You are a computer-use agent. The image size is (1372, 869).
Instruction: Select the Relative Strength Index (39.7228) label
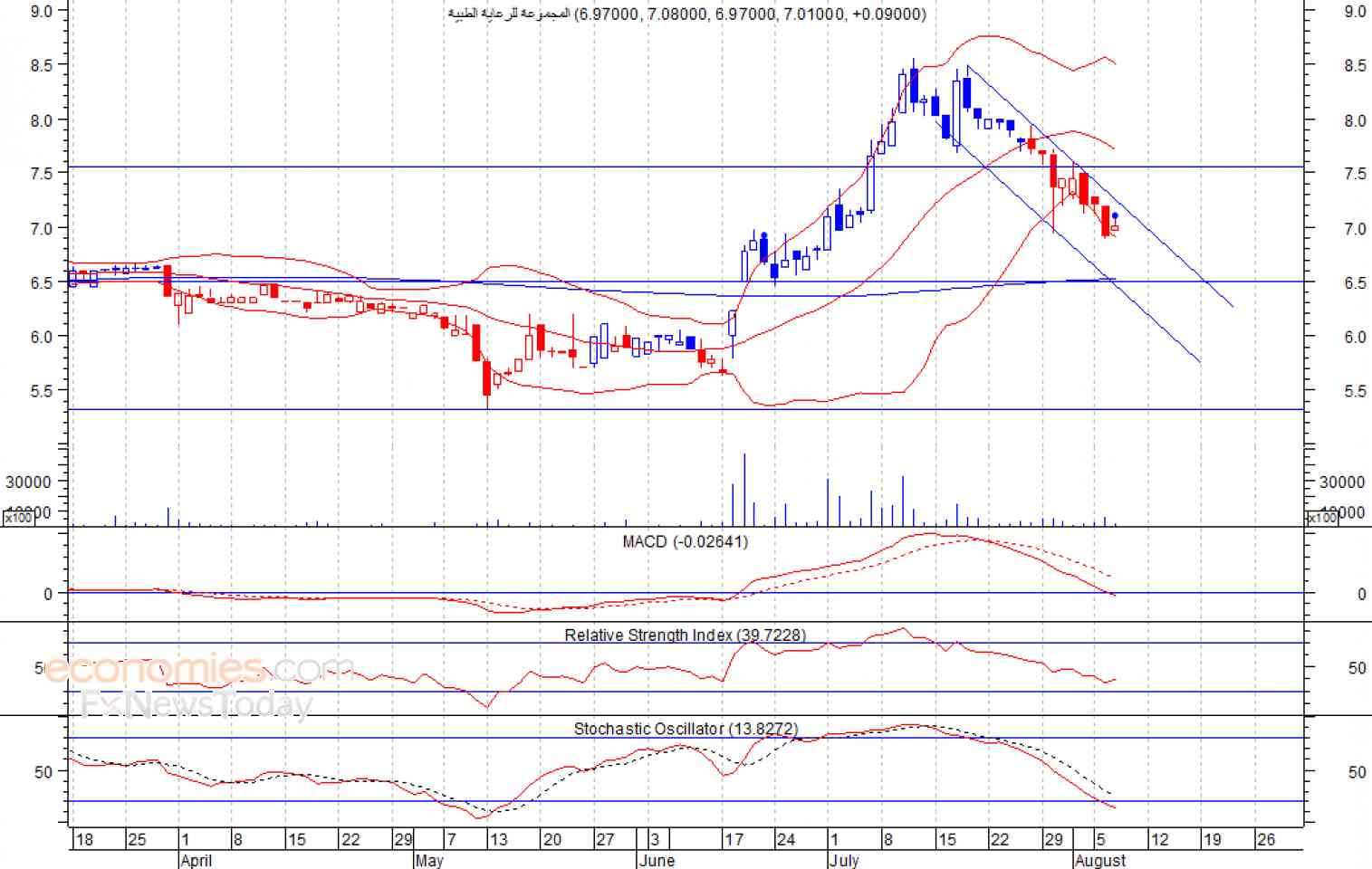pyautogui.click(x=686, y=635)
